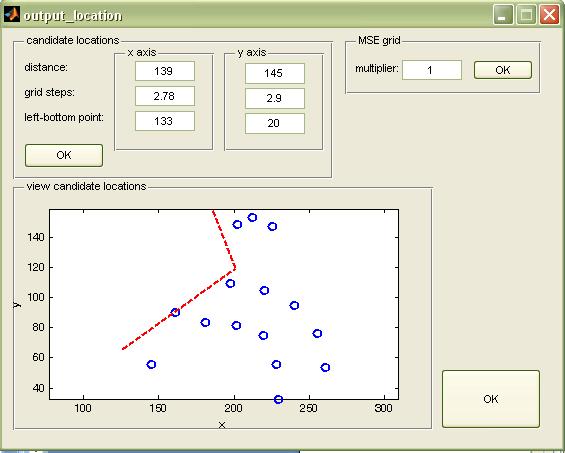The image size is (565, 453).
Task: Click the 'distance:' label
Action: (46, 67)
